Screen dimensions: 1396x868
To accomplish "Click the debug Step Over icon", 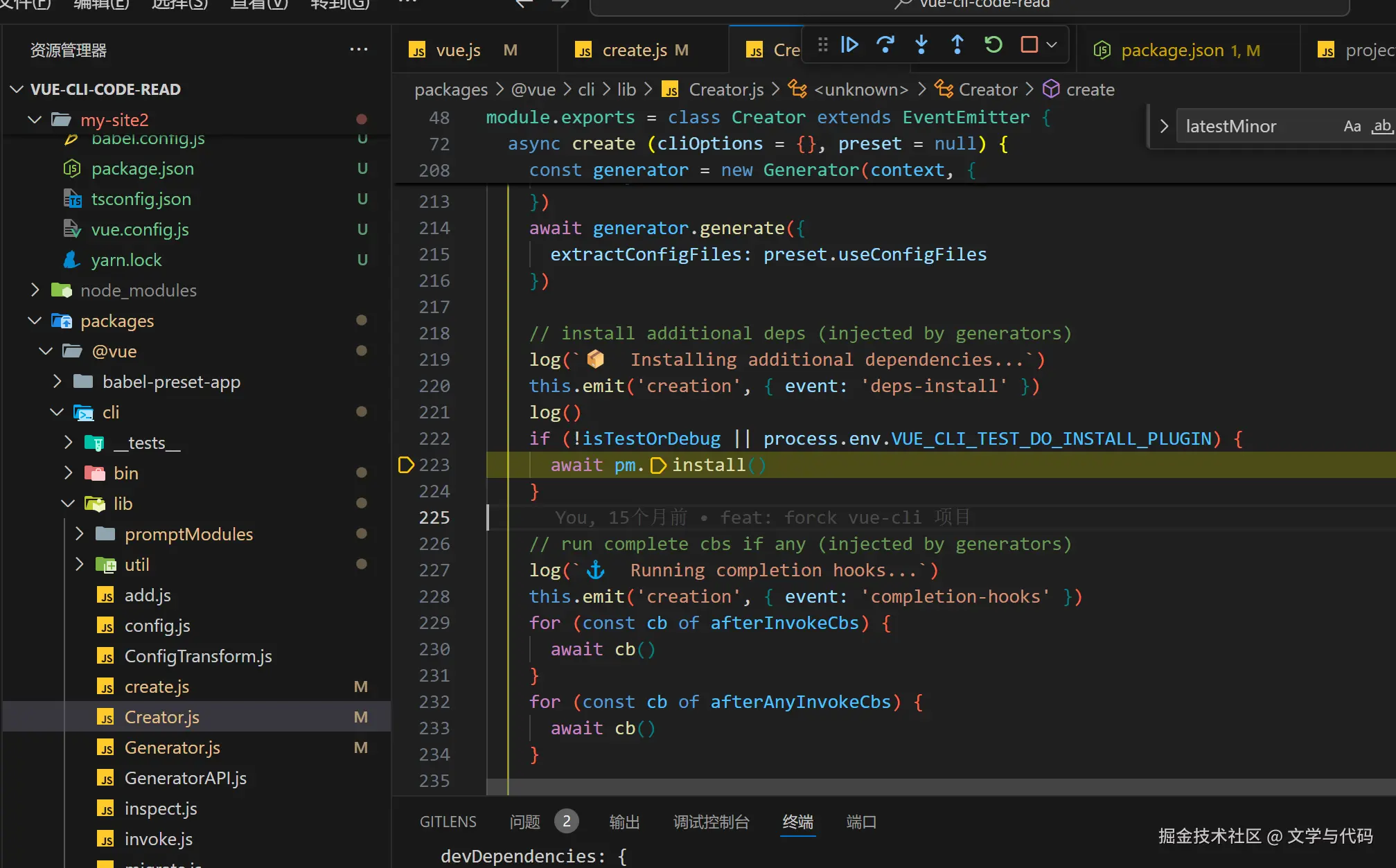I will pyautogui.click(x=885, y=45).
